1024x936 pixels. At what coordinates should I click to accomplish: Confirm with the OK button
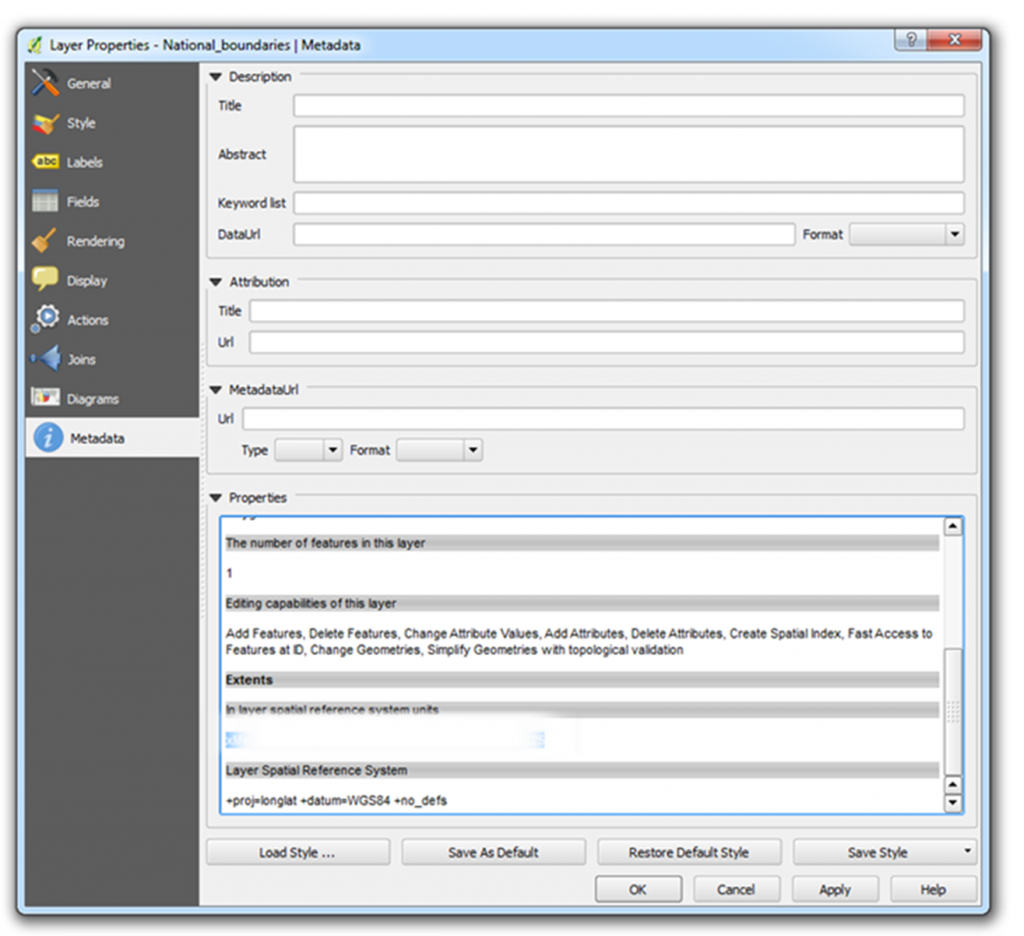[x=638, y=889]
